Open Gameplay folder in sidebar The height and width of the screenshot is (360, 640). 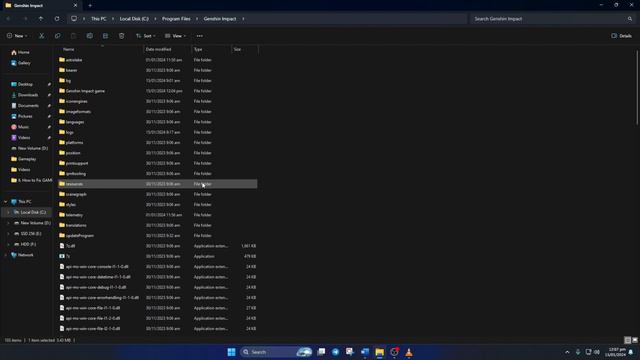[24, 159]
